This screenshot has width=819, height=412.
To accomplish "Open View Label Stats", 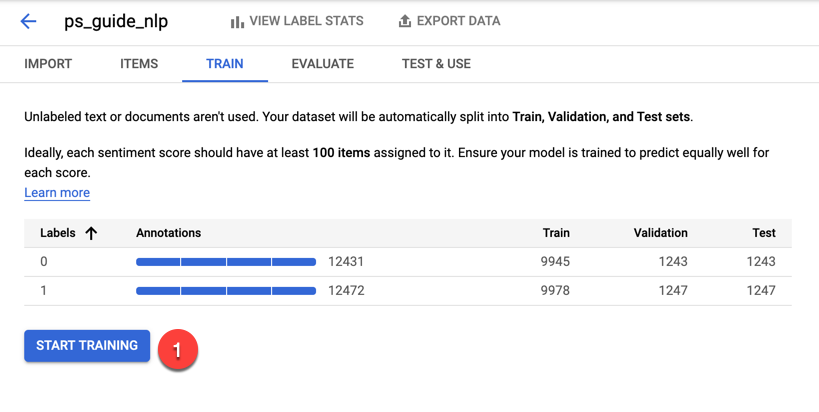I will 297,21.
